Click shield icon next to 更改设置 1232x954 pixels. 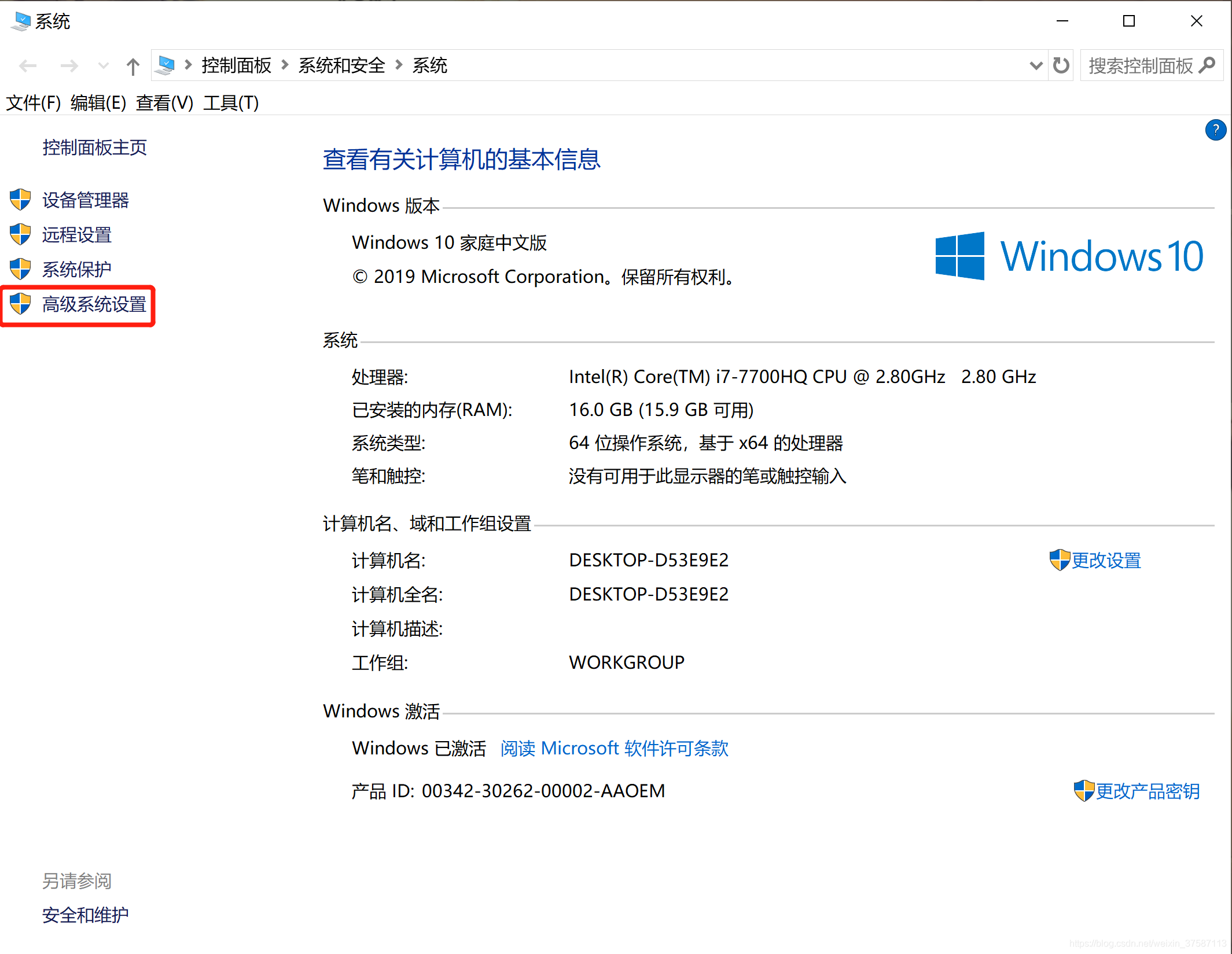(x=1060, y=560)
